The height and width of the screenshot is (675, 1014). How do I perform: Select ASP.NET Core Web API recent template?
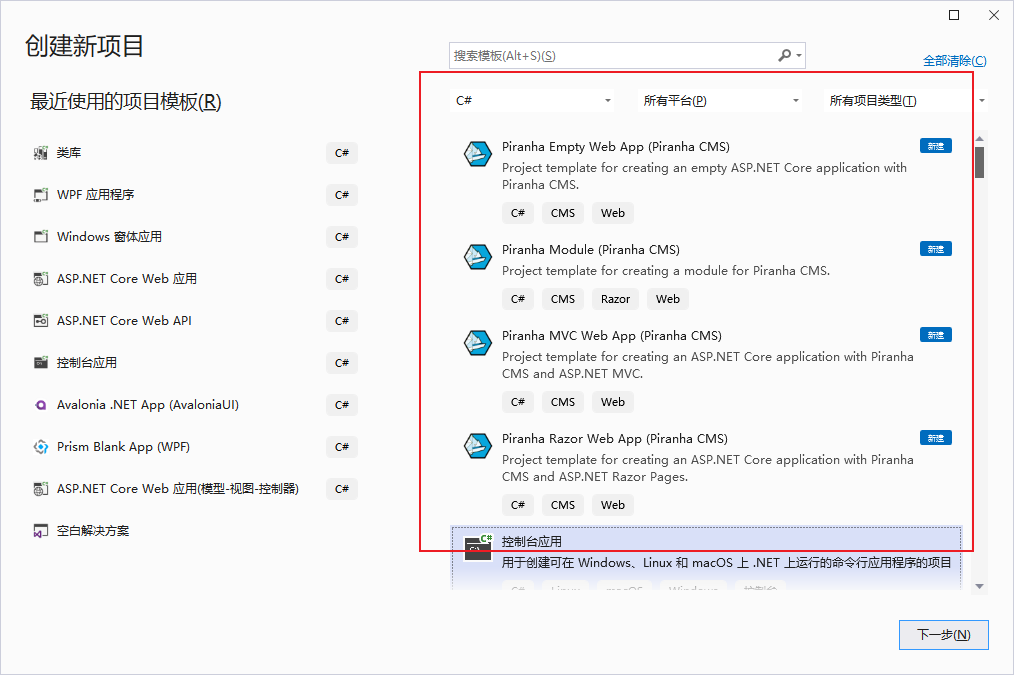(x=195, y=321)
